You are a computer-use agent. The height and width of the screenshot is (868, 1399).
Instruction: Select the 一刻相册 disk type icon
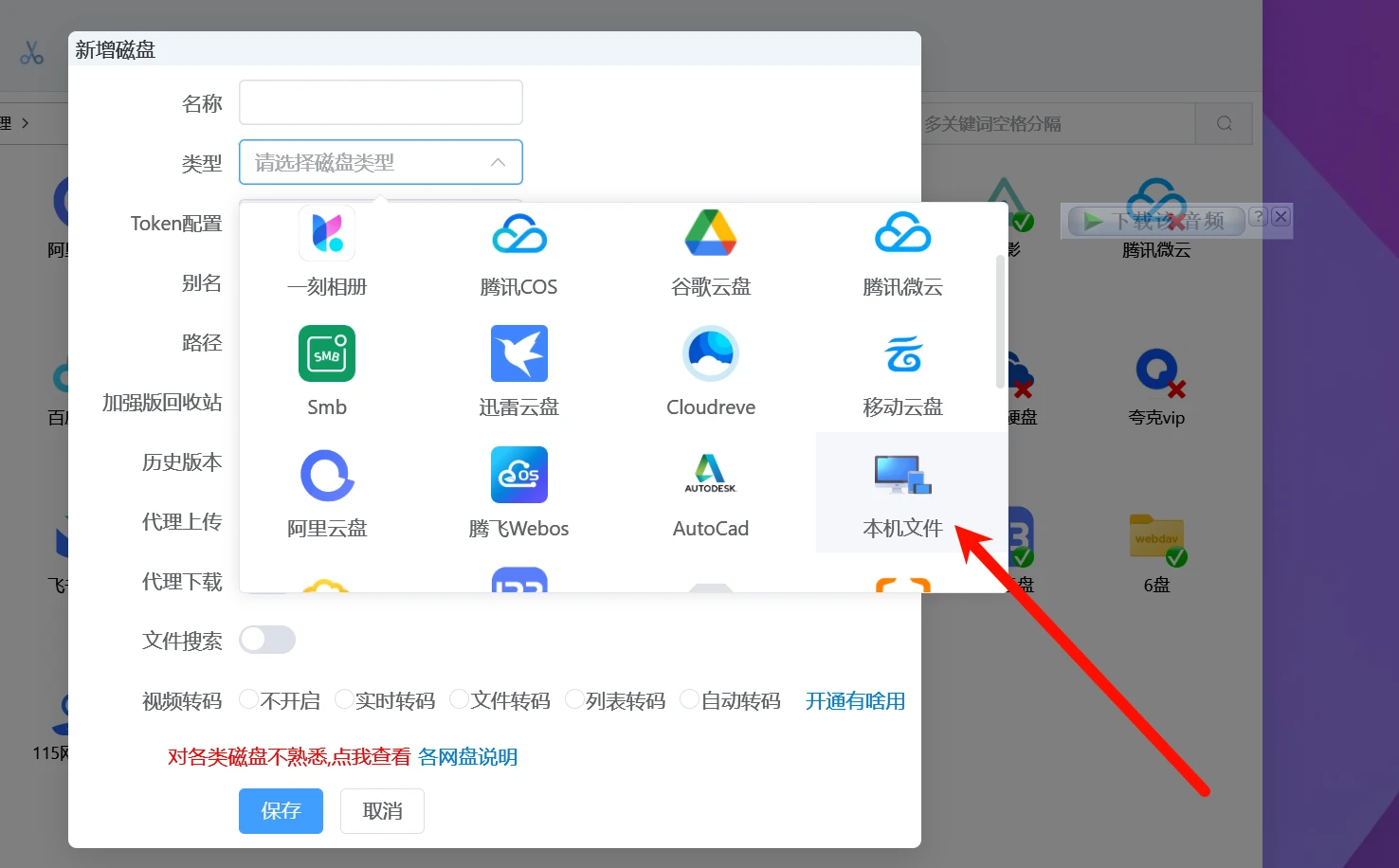tap(327, 234)
